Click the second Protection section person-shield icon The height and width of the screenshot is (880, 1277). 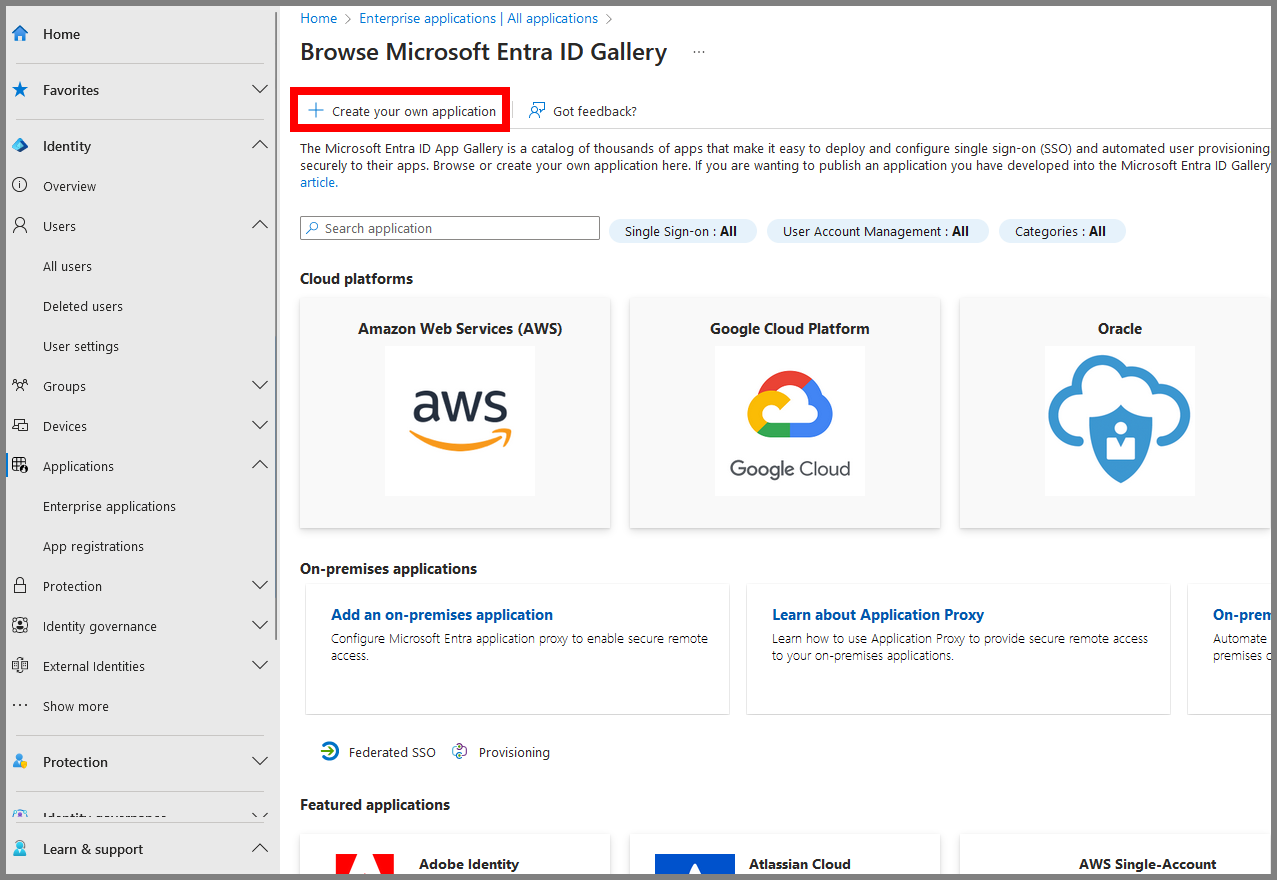pos(20,762)
